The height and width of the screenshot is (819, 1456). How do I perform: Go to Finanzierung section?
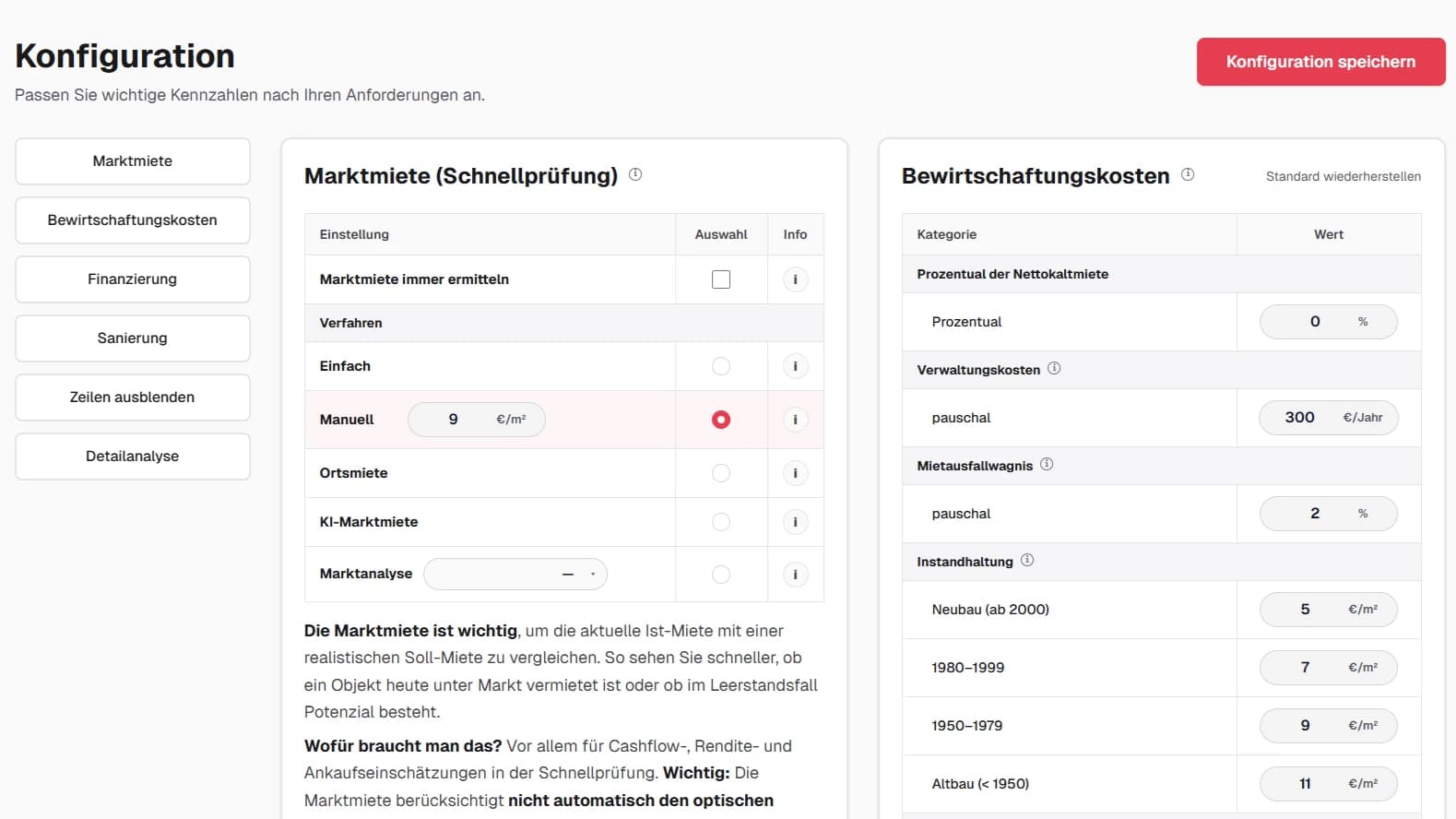133,279
